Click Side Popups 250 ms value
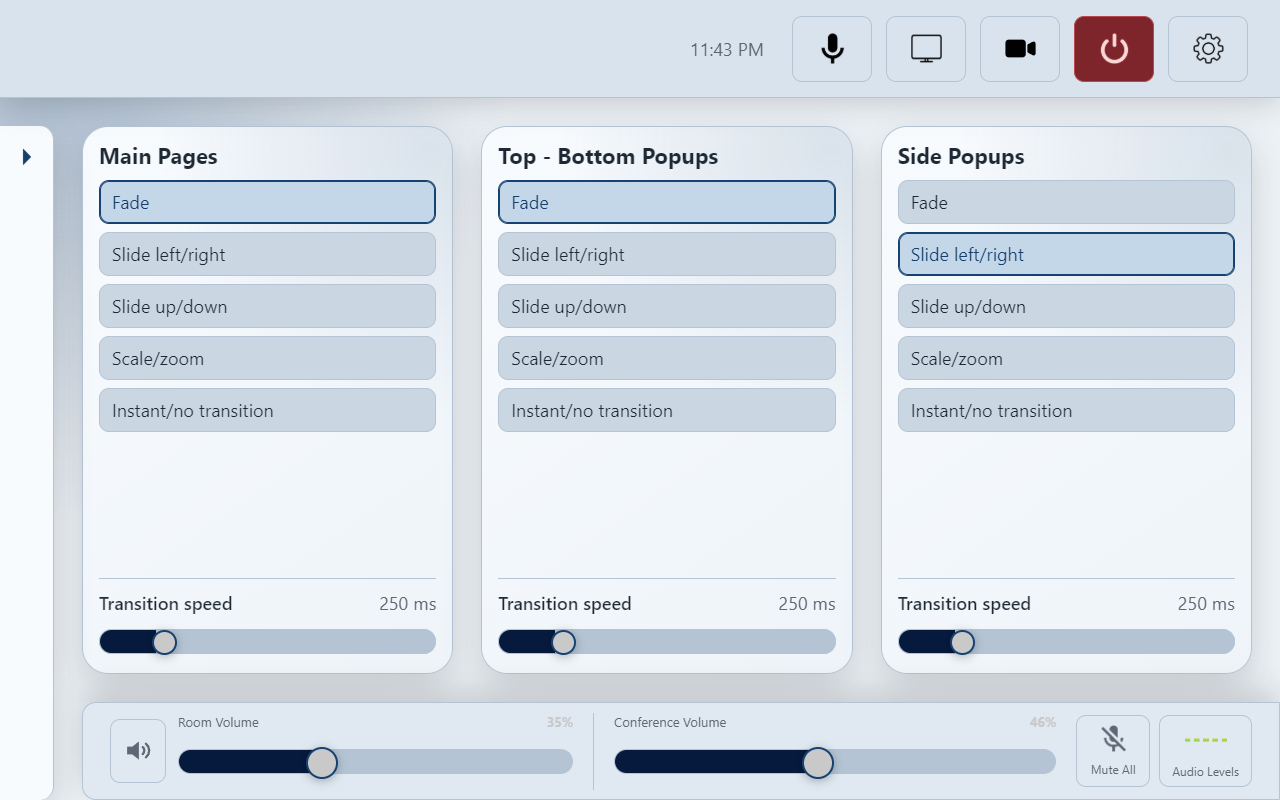 pos(1206,604)
